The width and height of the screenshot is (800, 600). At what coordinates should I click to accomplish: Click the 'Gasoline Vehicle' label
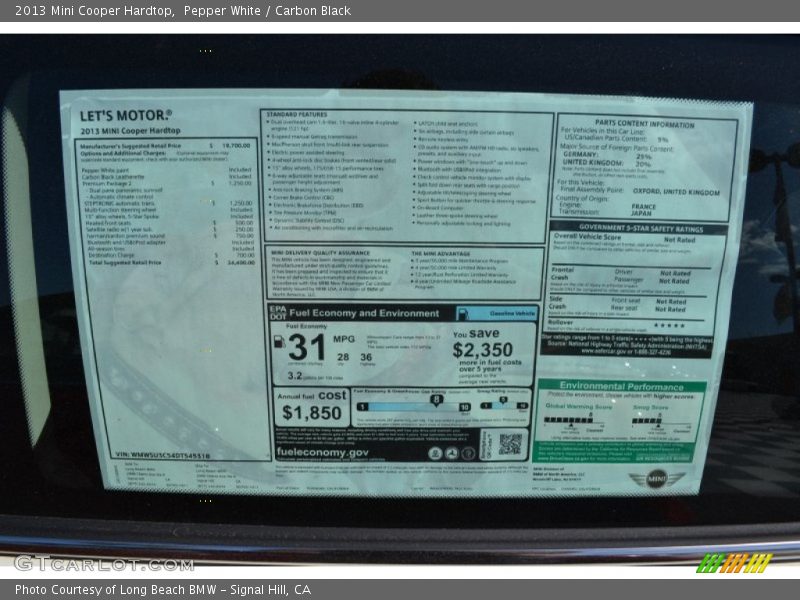[512, 313]
